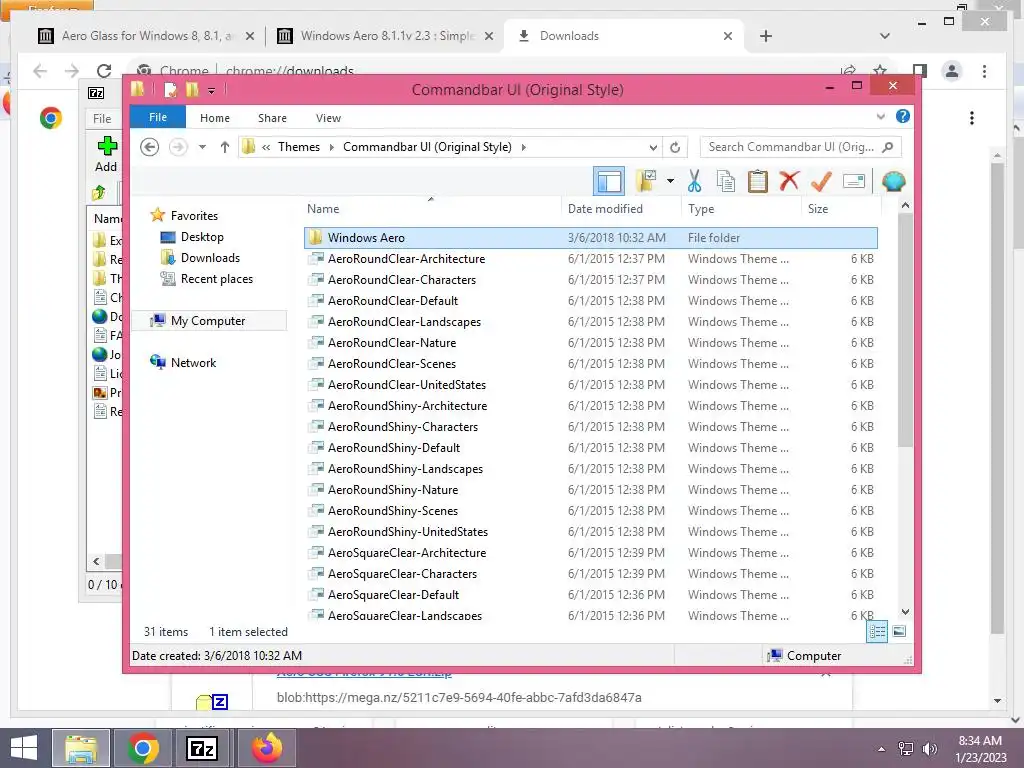The height and width of the screenshot is (768, 1024).
Task: Open the Customize Quick Access Toolbar dropdown
Action: coord(212,91)
